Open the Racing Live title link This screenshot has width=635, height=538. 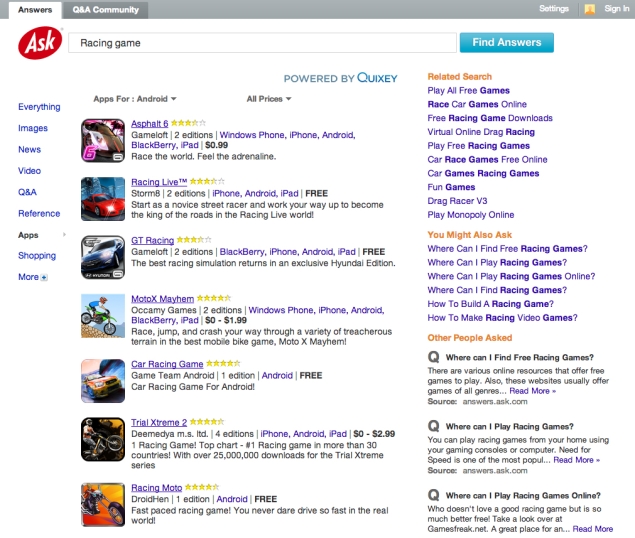pyautogui.click(x=159, y=182)
